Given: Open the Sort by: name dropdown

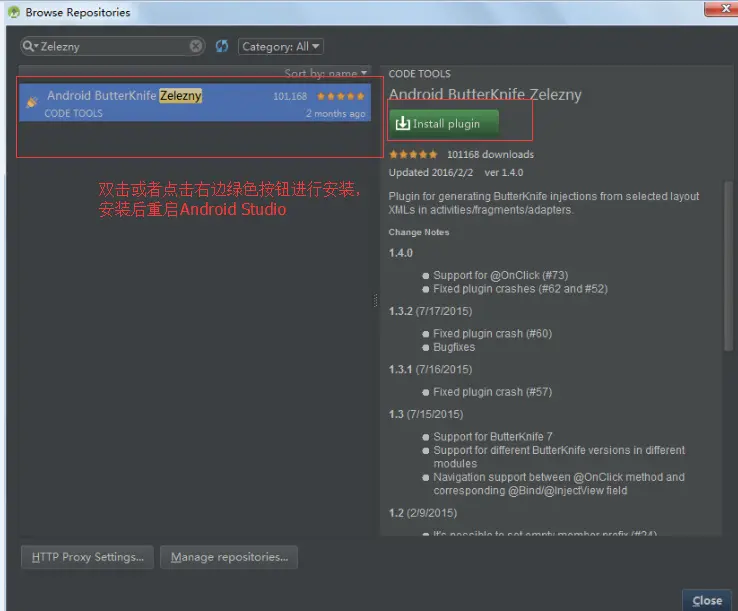Looking at the screenshot, I should click(x=325, y=73).
